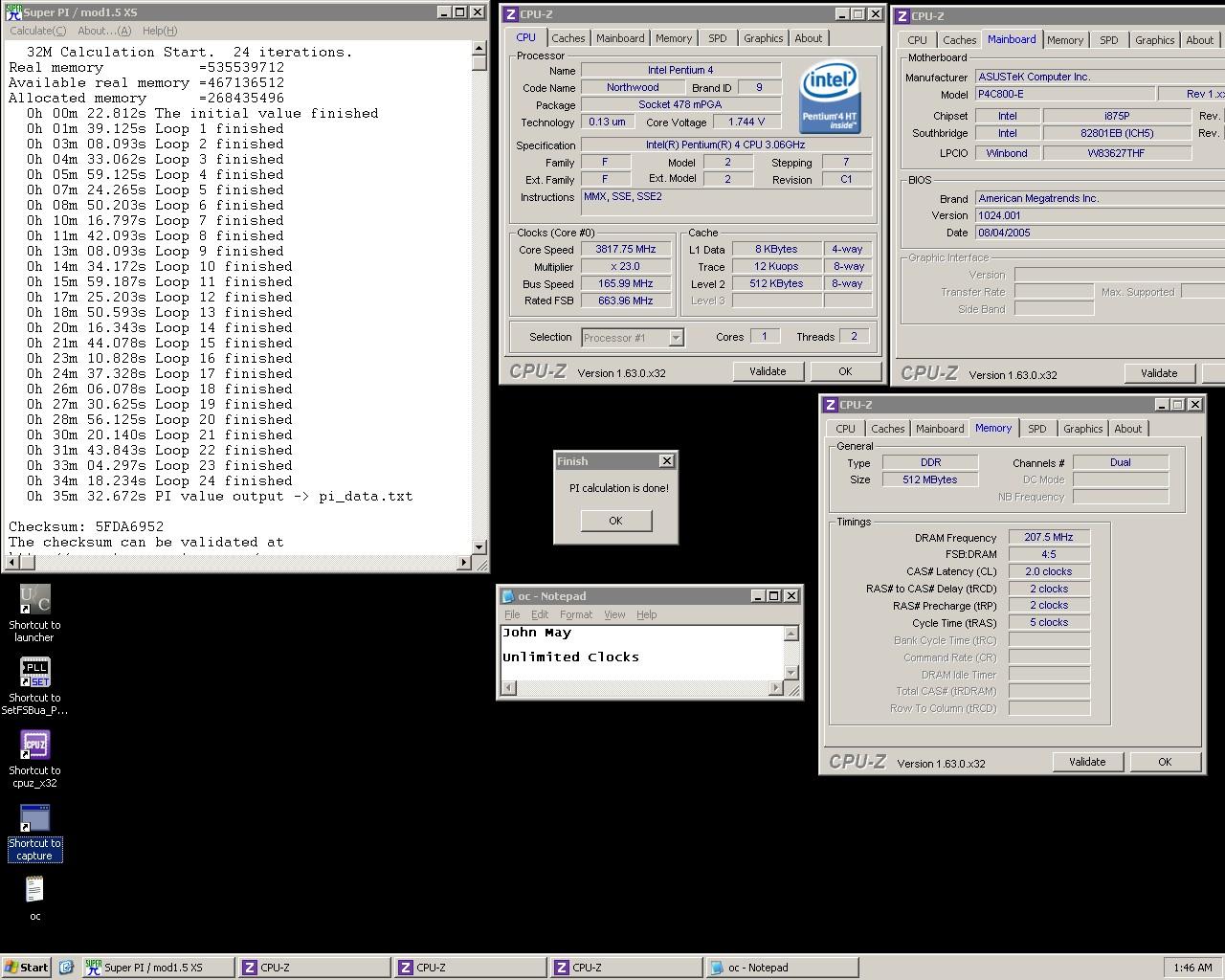Screen dimensions: 1225x980
Task: Switch to Mainboard tab in CPU-Z CPU window
Action: point(620,38)
